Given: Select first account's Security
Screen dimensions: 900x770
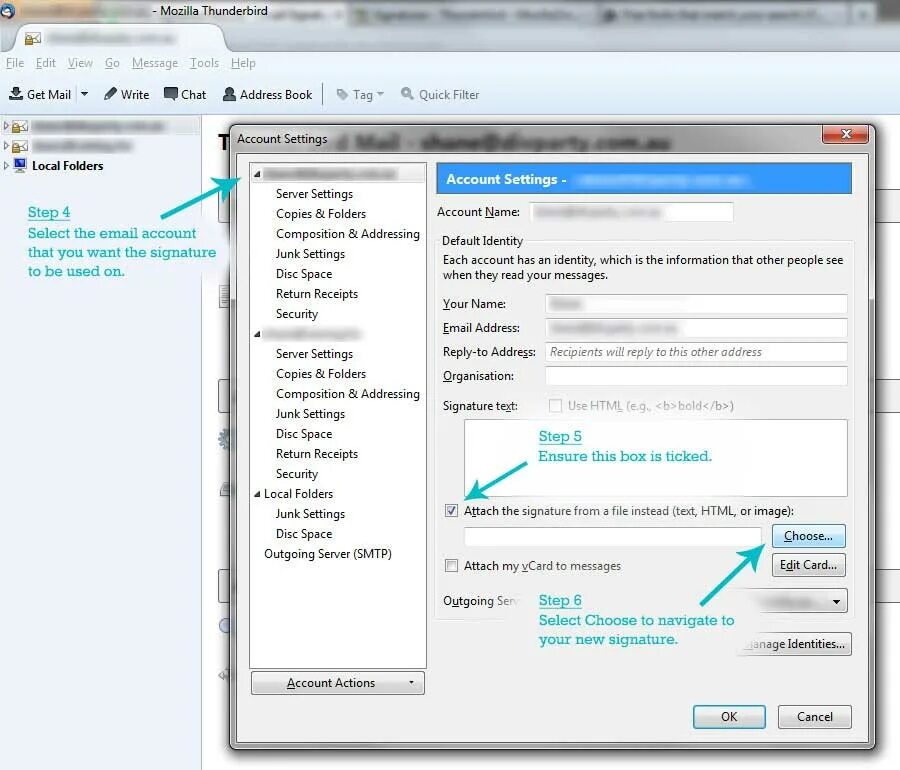Looking at the screenshot, I should (x=297, y=314).
